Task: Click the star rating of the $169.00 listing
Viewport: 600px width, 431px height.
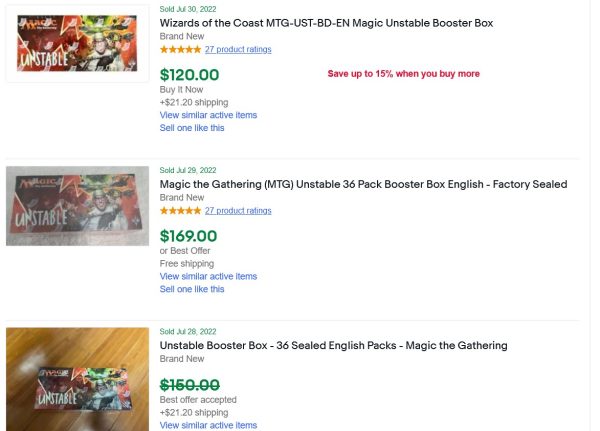Action: tap(180, 211)
